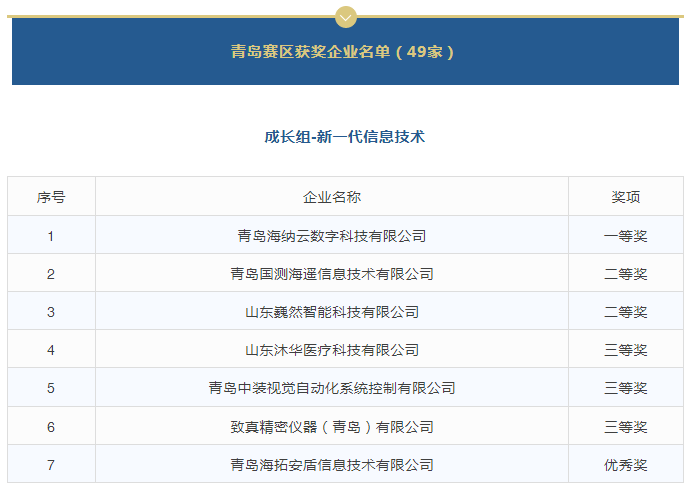Select 青岛中装视觉自动化系统控制有限公司 cell
691x489 pixels.
click(x=332, y=388)
